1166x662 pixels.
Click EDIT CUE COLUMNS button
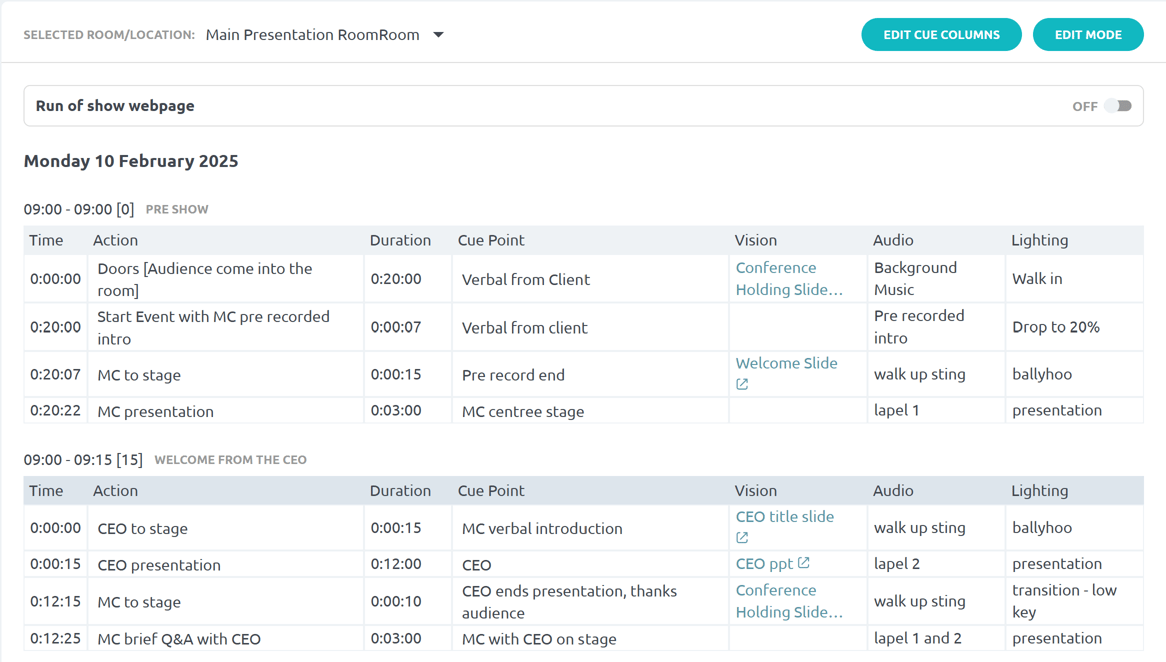coord(941,35)
